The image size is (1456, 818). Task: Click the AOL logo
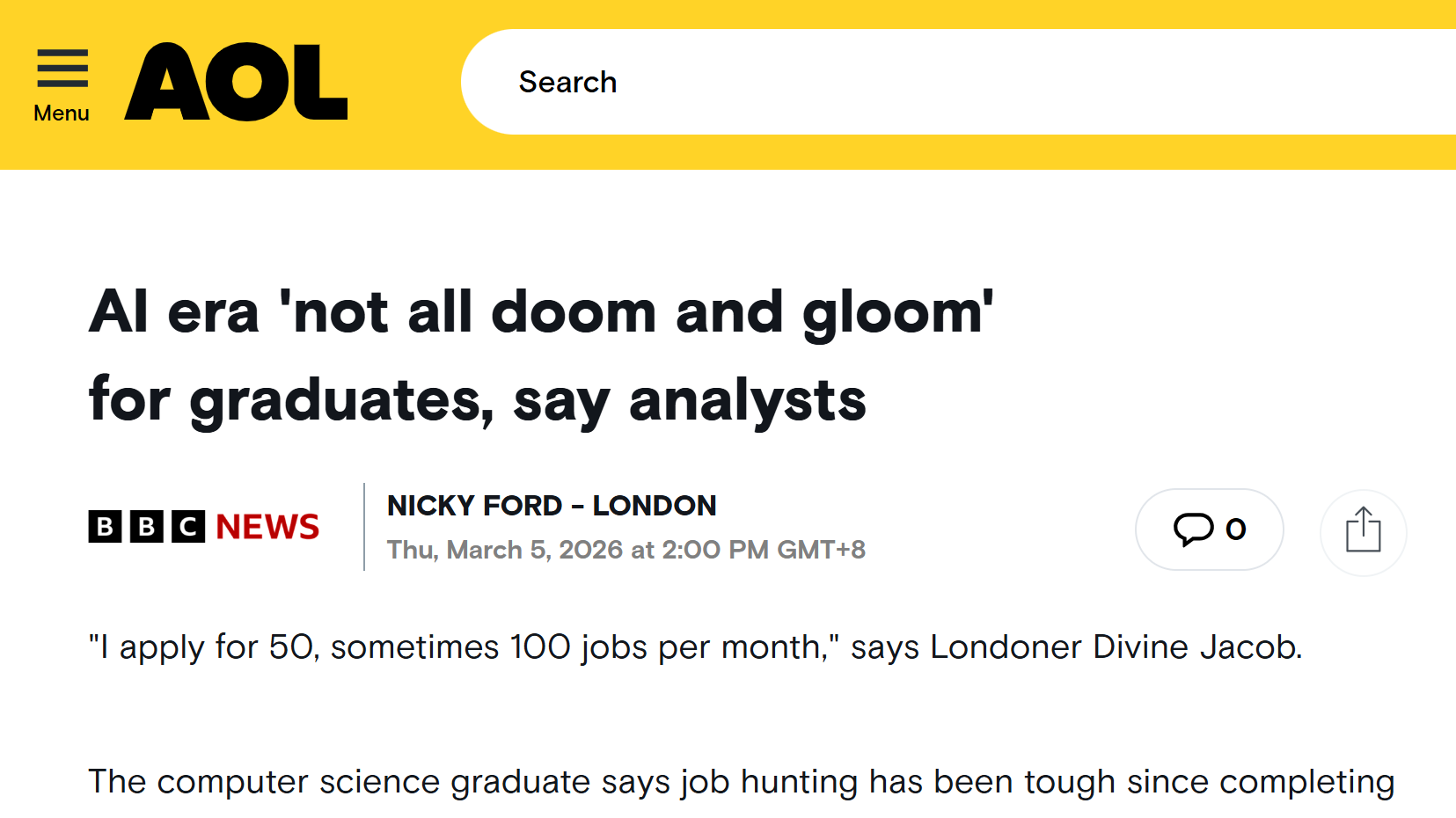[236, 82]
